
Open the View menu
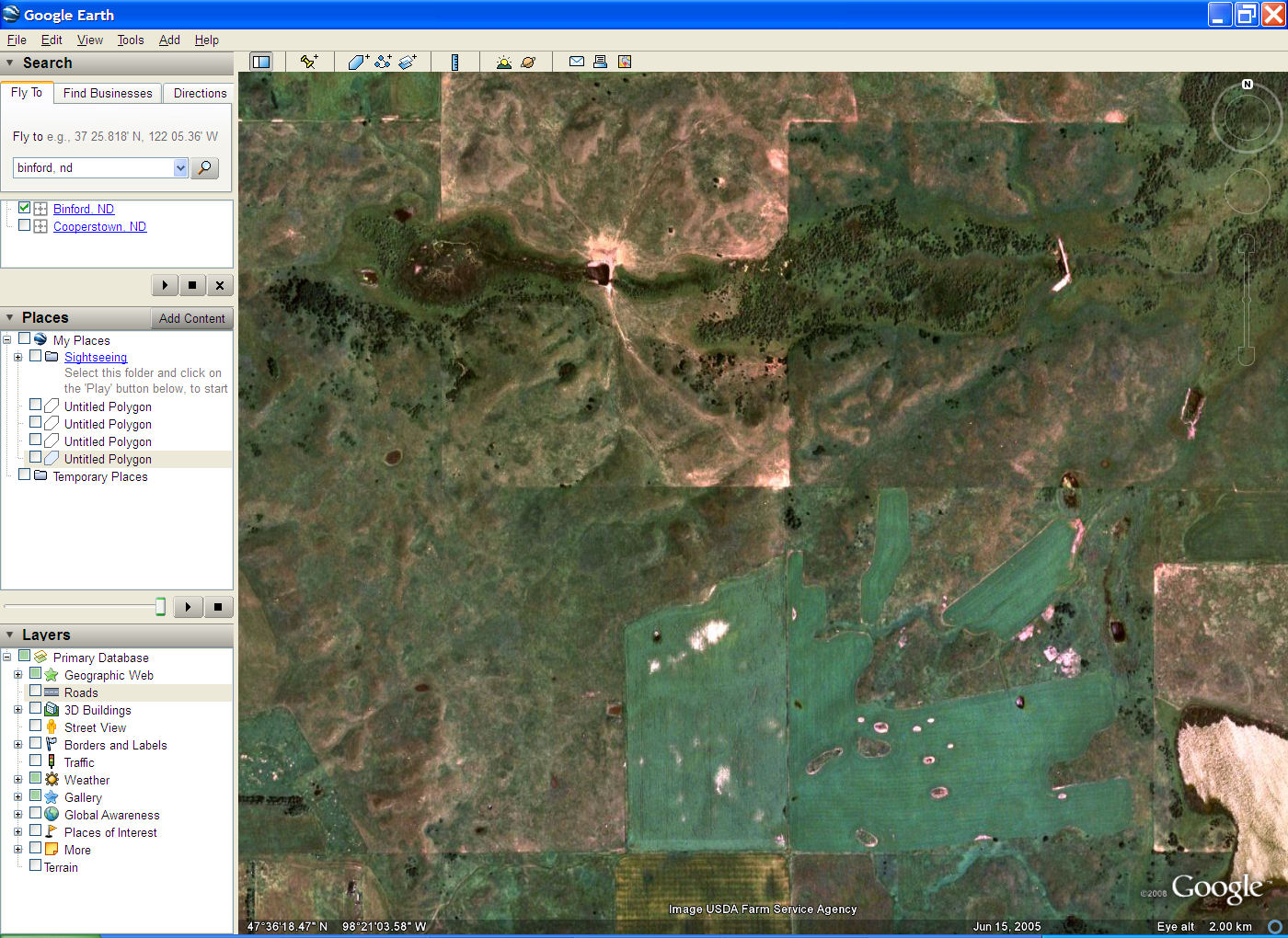click(x=90, y=40)
